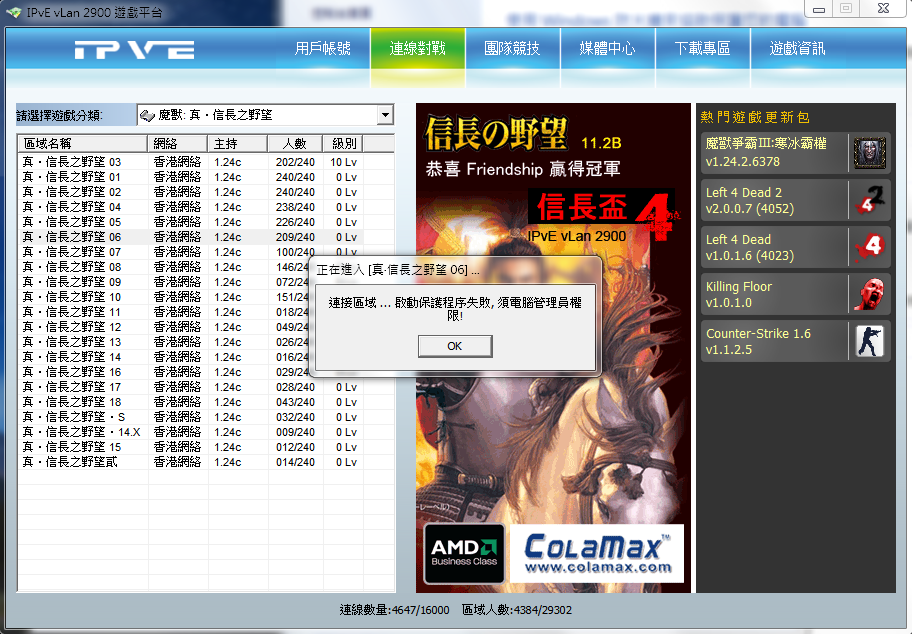
Task: Click the Warcraft III Frozen Throne update icon
Action: coord(870,154)
